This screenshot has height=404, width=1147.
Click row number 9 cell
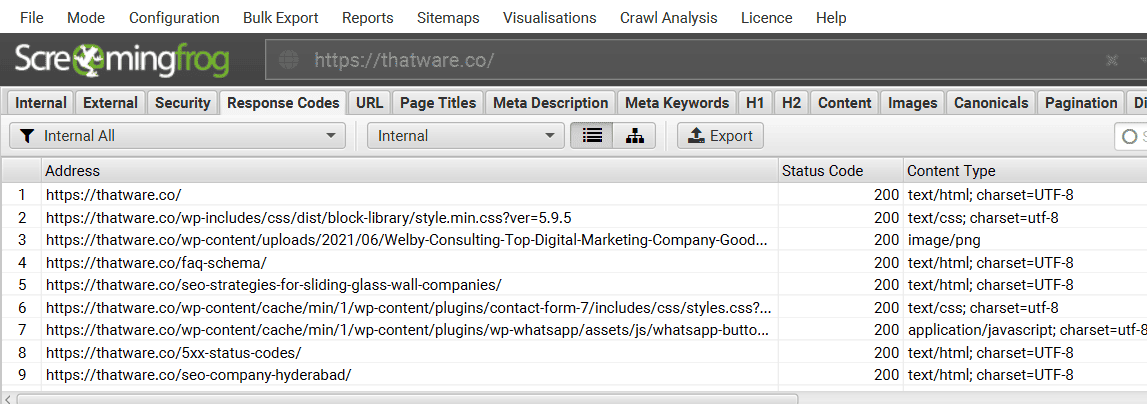point(21,375)
